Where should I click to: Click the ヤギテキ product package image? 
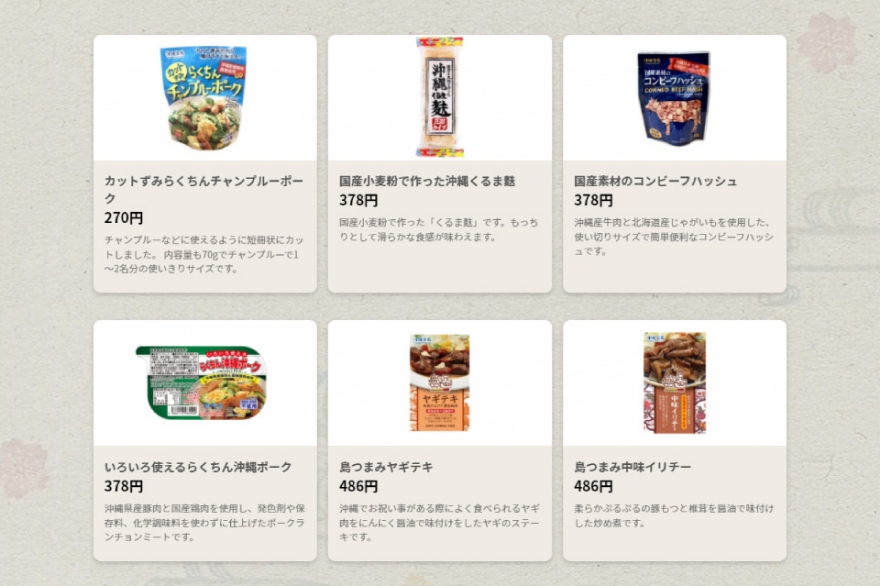439,383
